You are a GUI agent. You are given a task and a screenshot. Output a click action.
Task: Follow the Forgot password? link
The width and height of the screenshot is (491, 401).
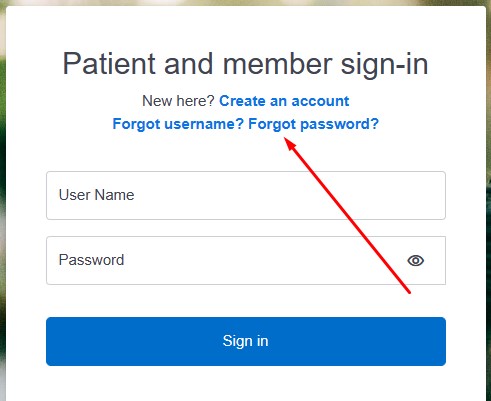pos(314,124)
